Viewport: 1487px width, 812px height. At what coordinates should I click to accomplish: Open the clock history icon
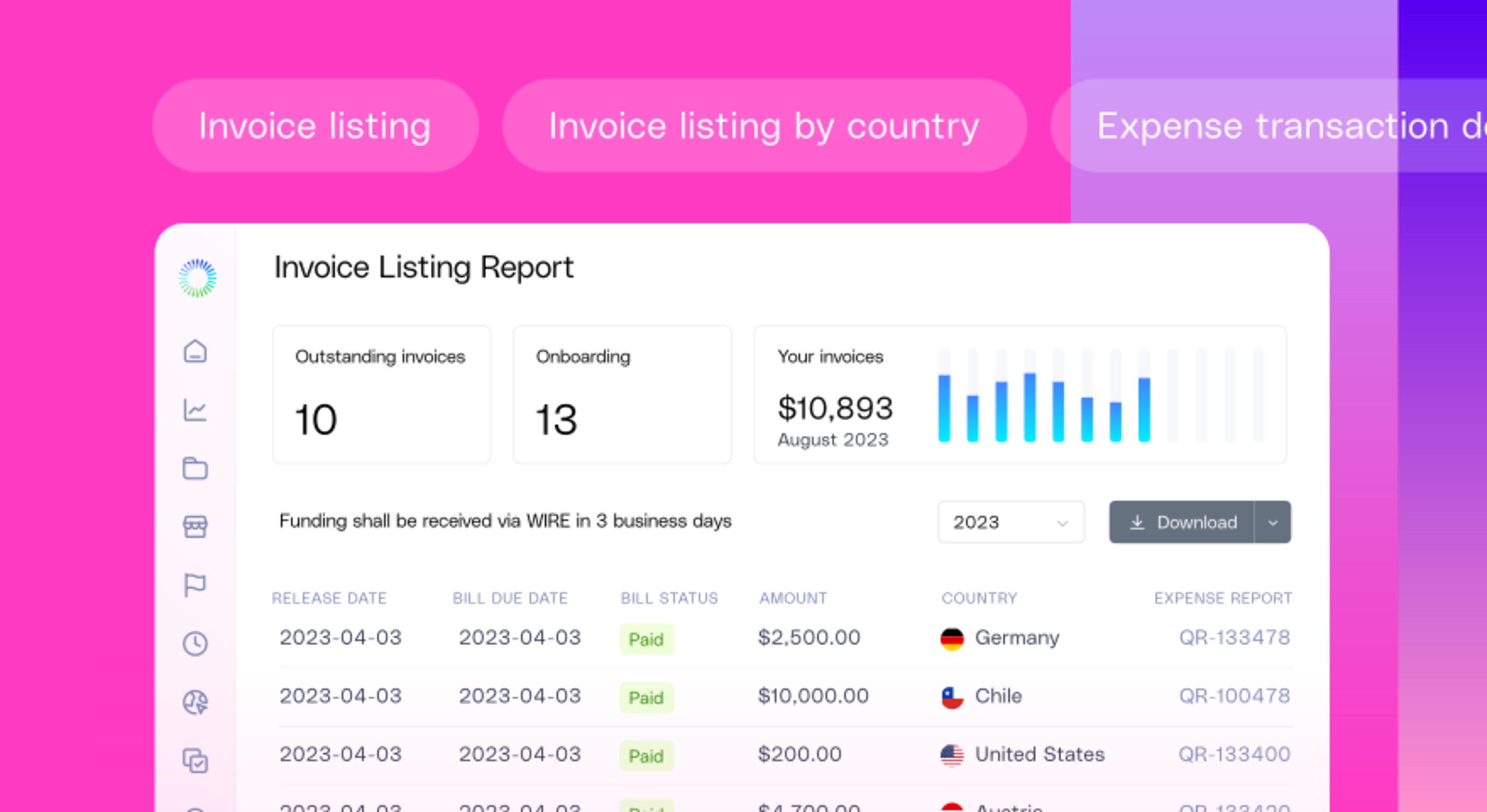pyautogui.click(x=195, y=643)
